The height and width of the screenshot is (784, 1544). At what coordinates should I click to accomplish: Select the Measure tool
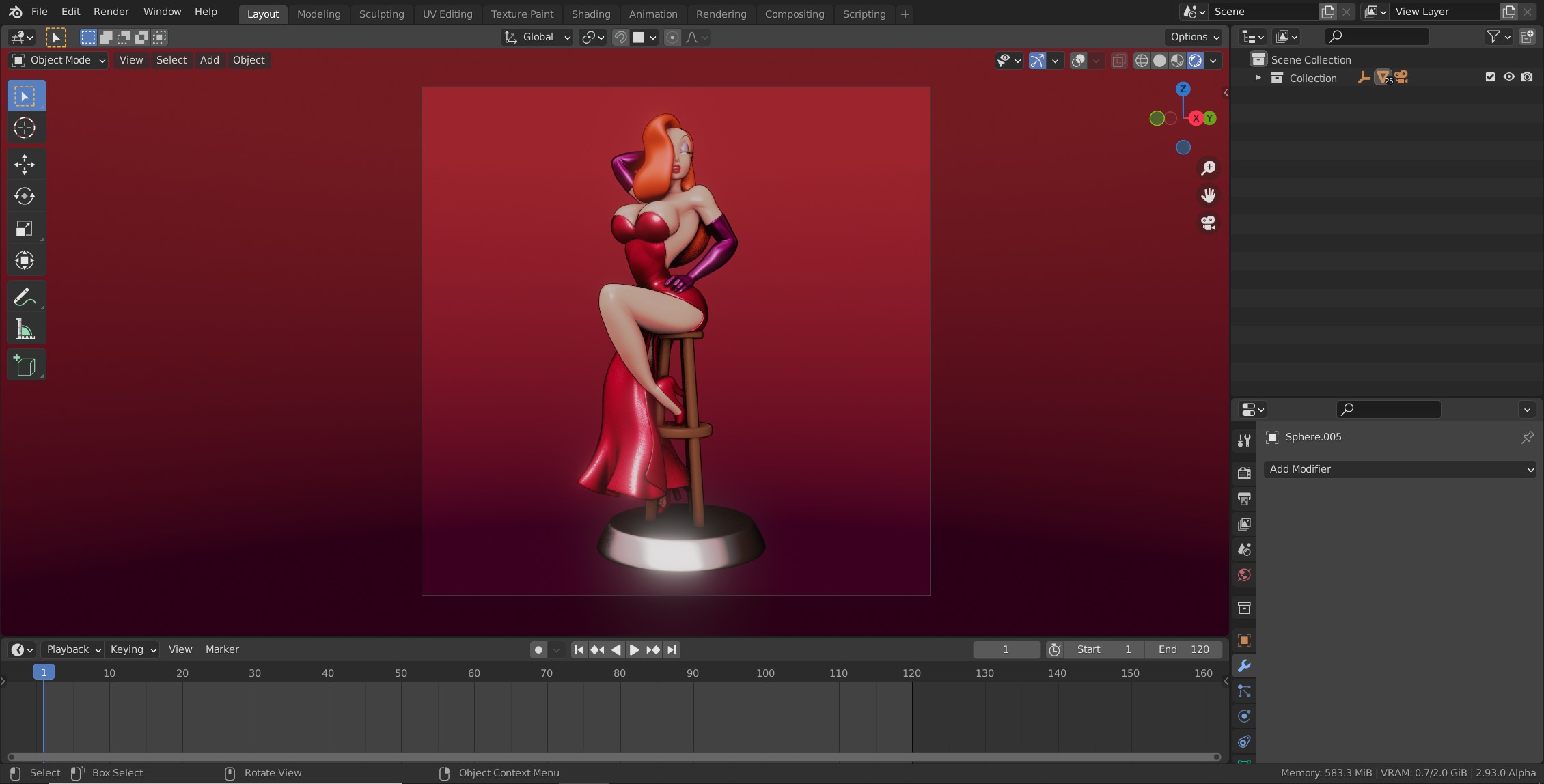26,330
